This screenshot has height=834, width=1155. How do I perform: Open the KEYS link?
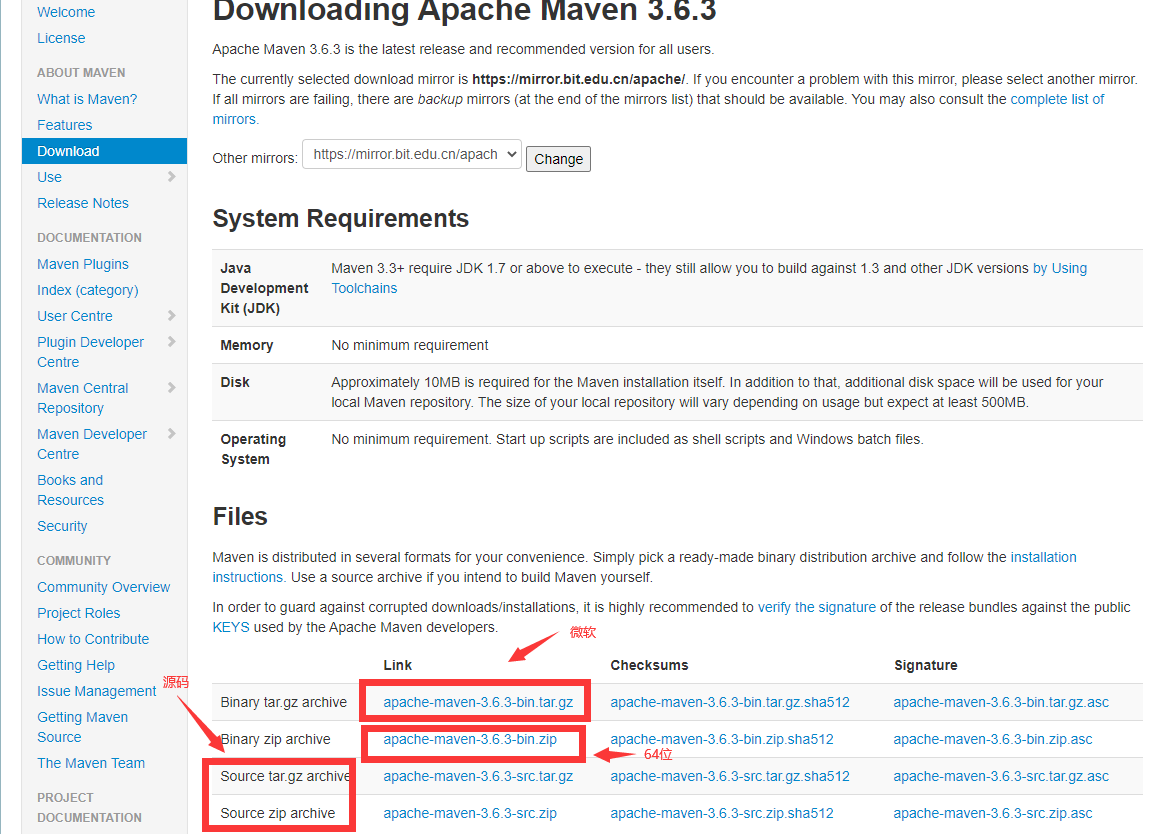coord(231,627)
